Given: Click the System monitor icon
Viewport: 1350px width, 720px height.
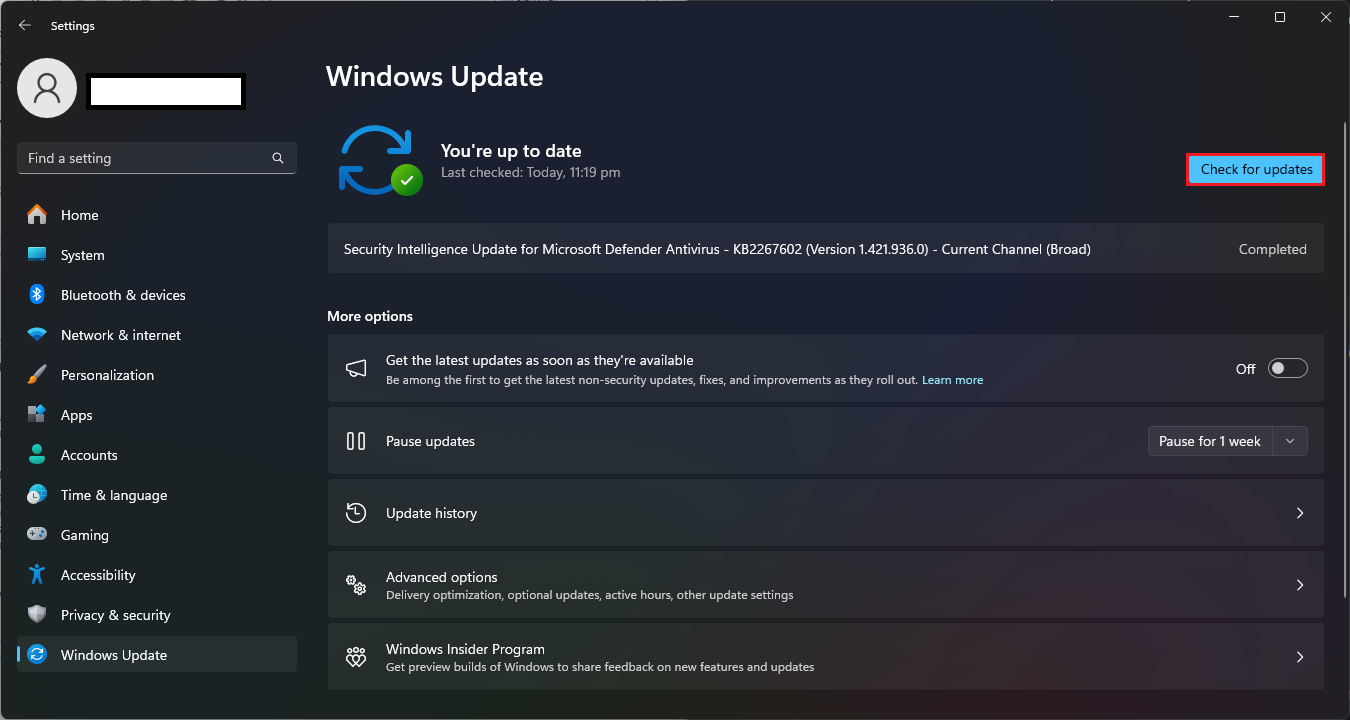Looking at the screenshot, I should coord(37,255).
